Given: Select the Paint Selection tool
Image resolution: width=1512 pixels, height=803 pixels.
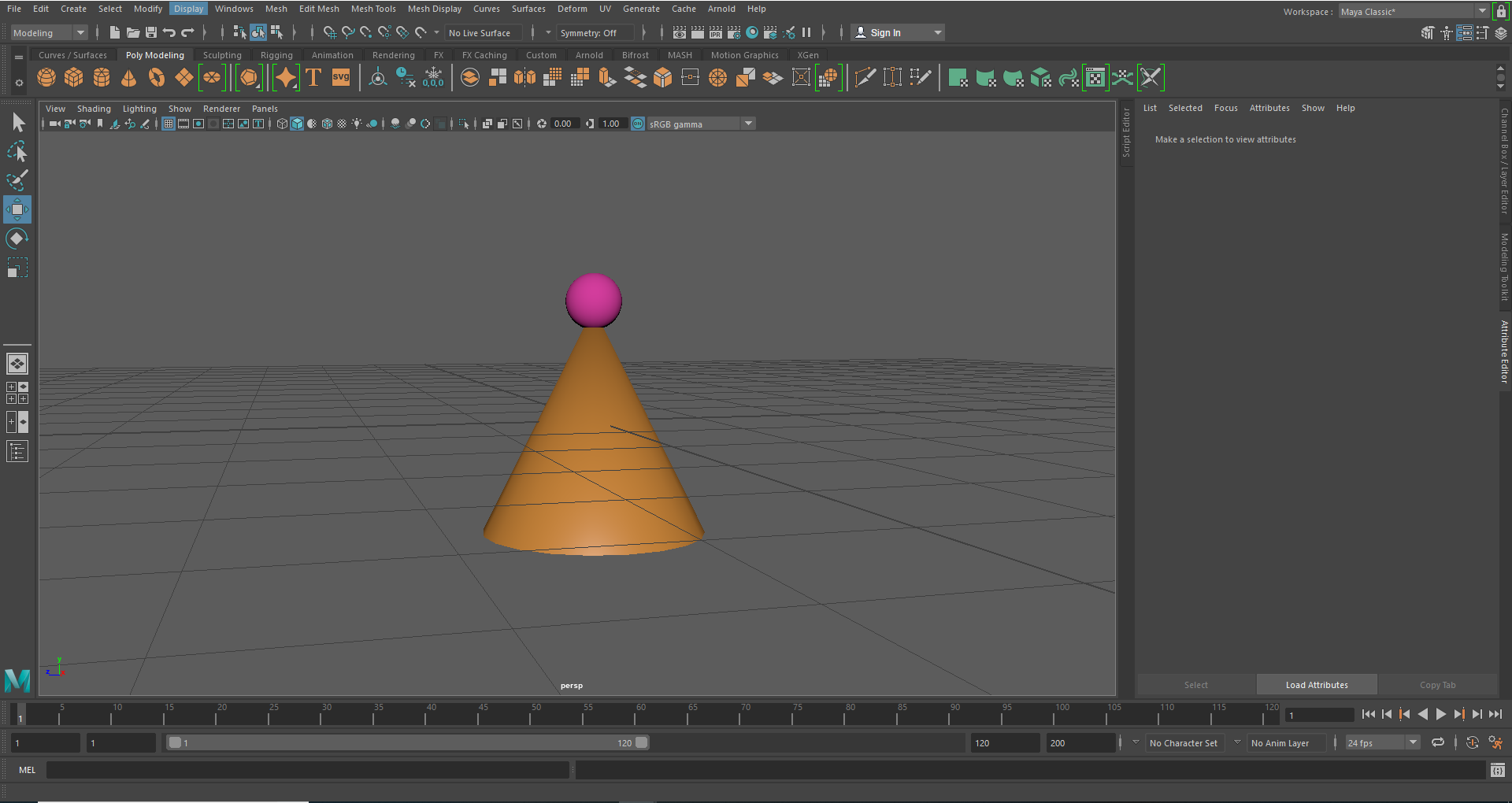Looking at the screenshot, I should [17, 180].
